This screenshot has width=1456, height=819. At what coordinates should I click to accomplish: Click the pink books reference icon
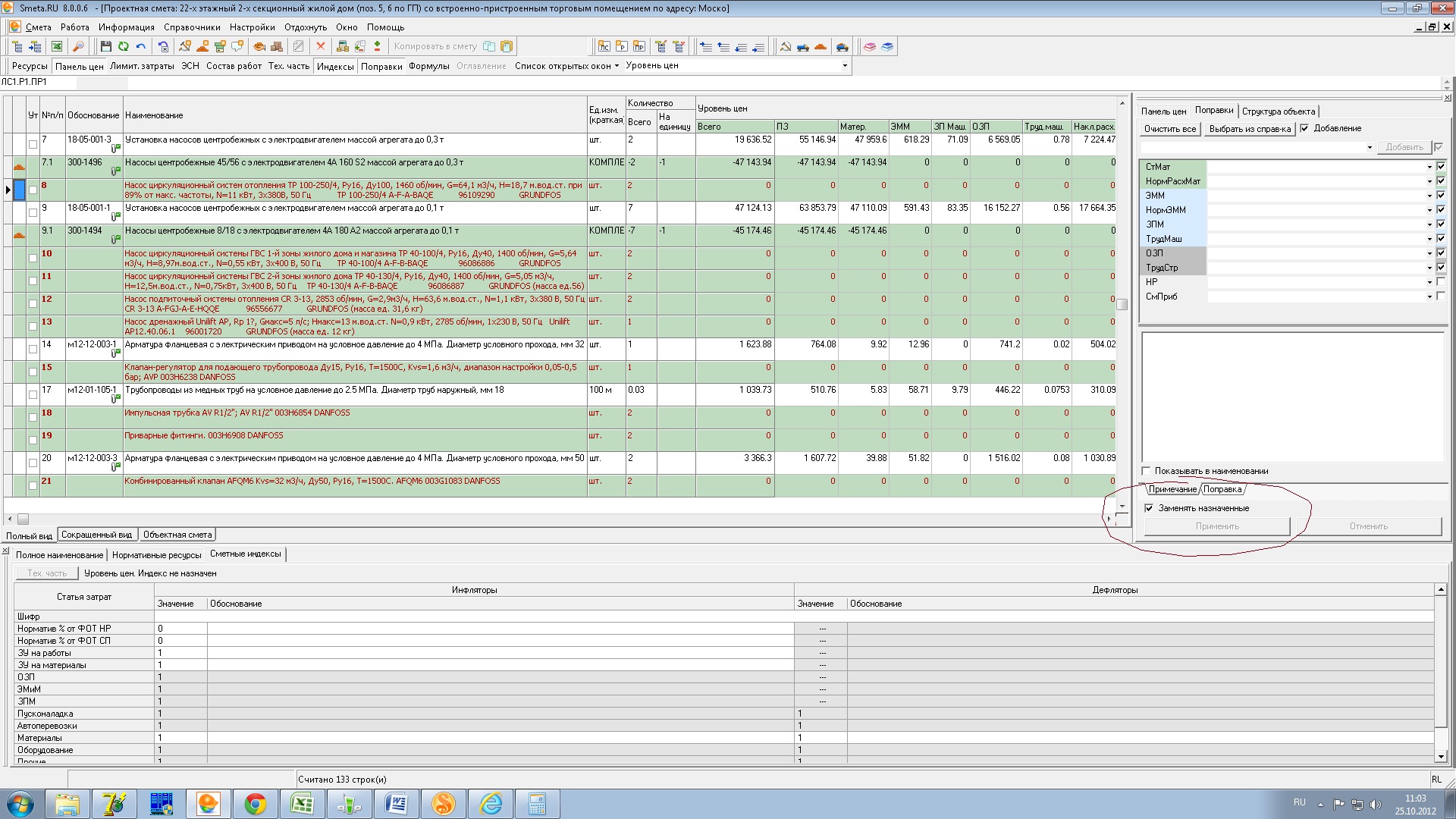[x=869, y=46]
